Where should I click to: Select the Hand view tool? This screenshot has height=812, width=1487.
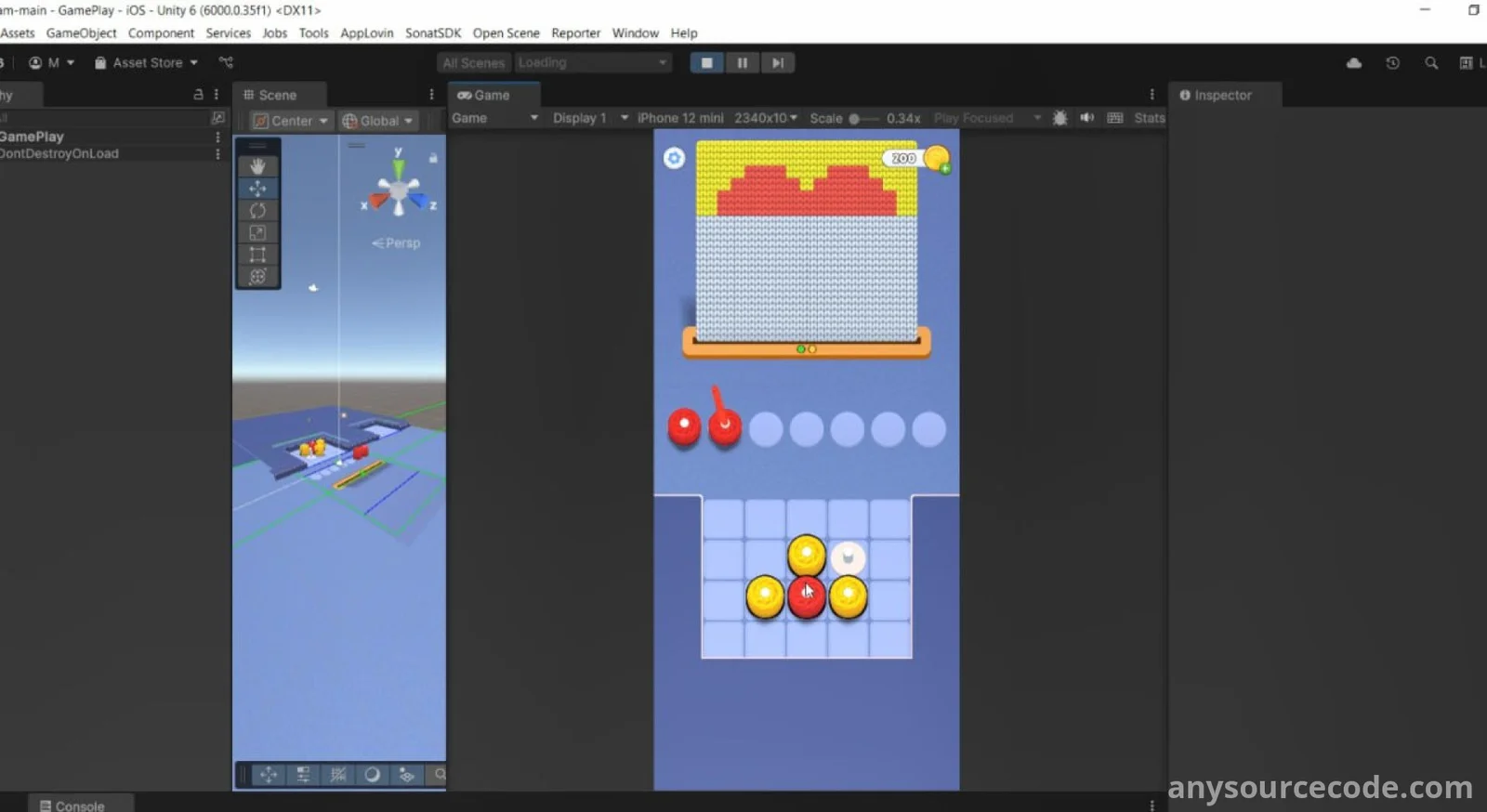pyautogui.click(x=257, y=166)
